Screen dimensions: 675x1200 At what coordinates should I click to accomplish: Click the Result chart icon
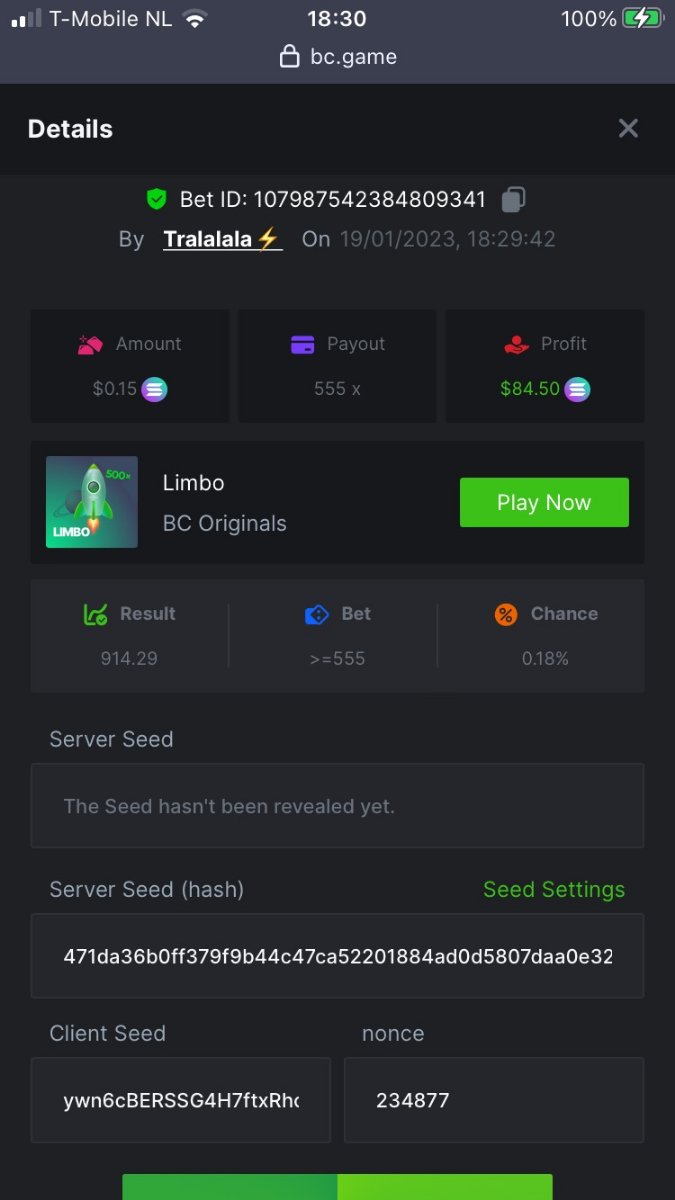96,614
